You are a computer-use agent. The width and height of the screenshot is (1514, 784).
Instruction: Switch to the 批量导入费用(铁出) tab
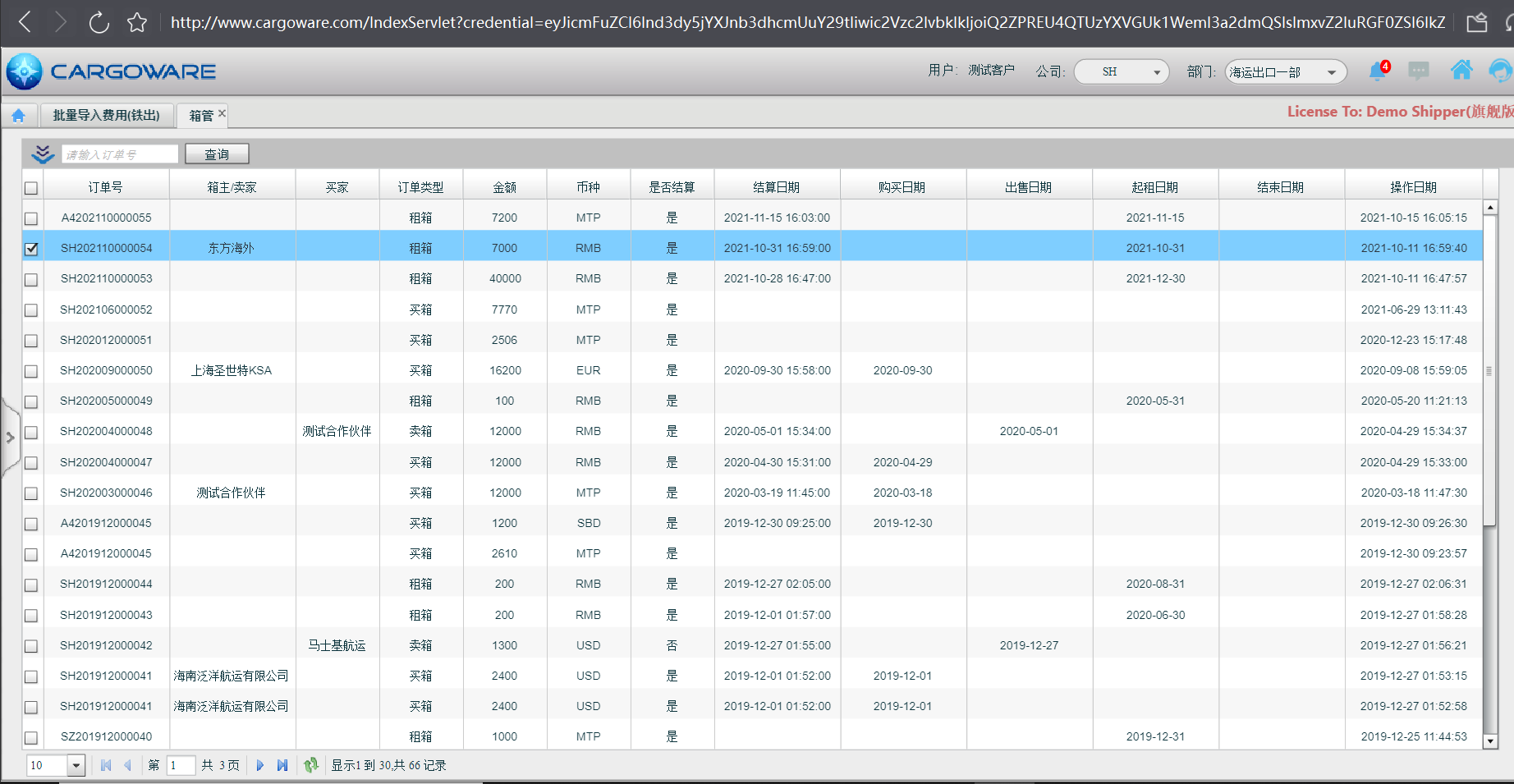(x=107, y=116)
